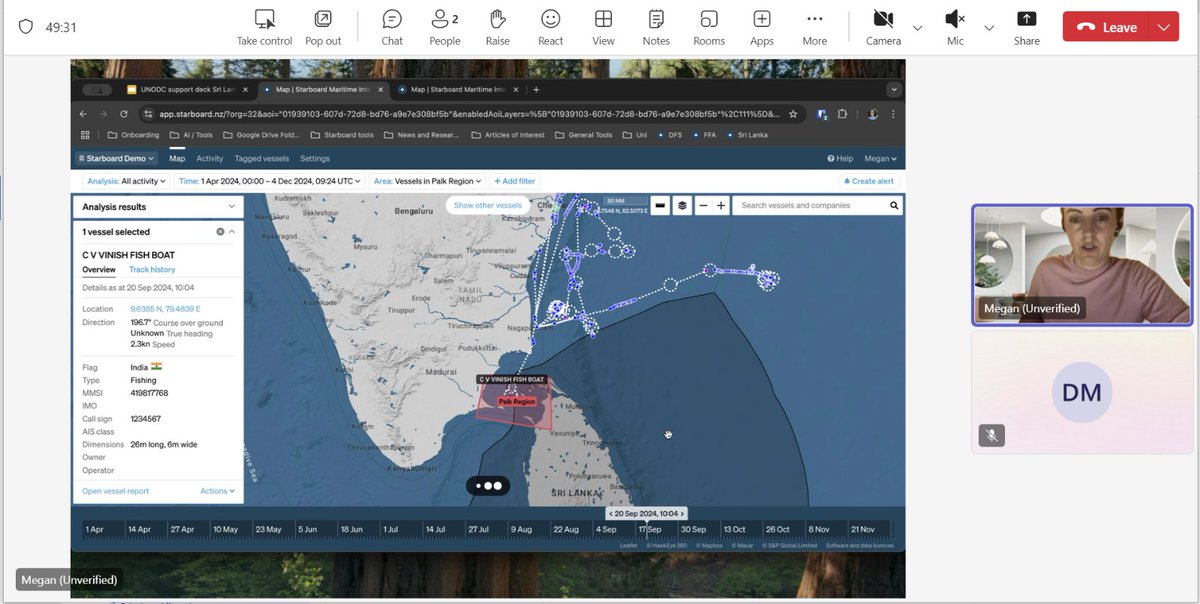
Task: Open breakout Rooms
Action: click(x=709, y=27)
